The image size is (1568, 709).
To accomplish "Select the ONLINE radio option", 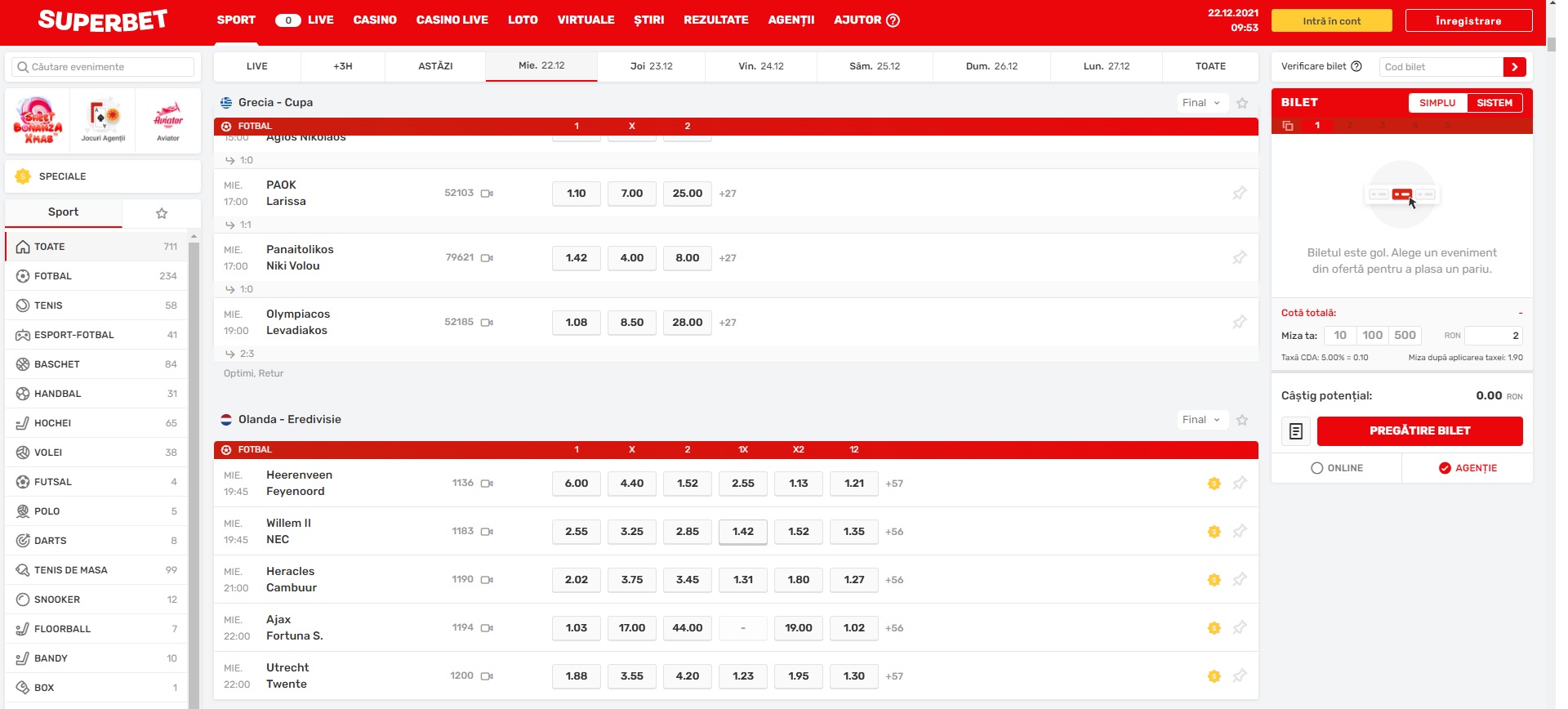I will tap(1337, 468).
